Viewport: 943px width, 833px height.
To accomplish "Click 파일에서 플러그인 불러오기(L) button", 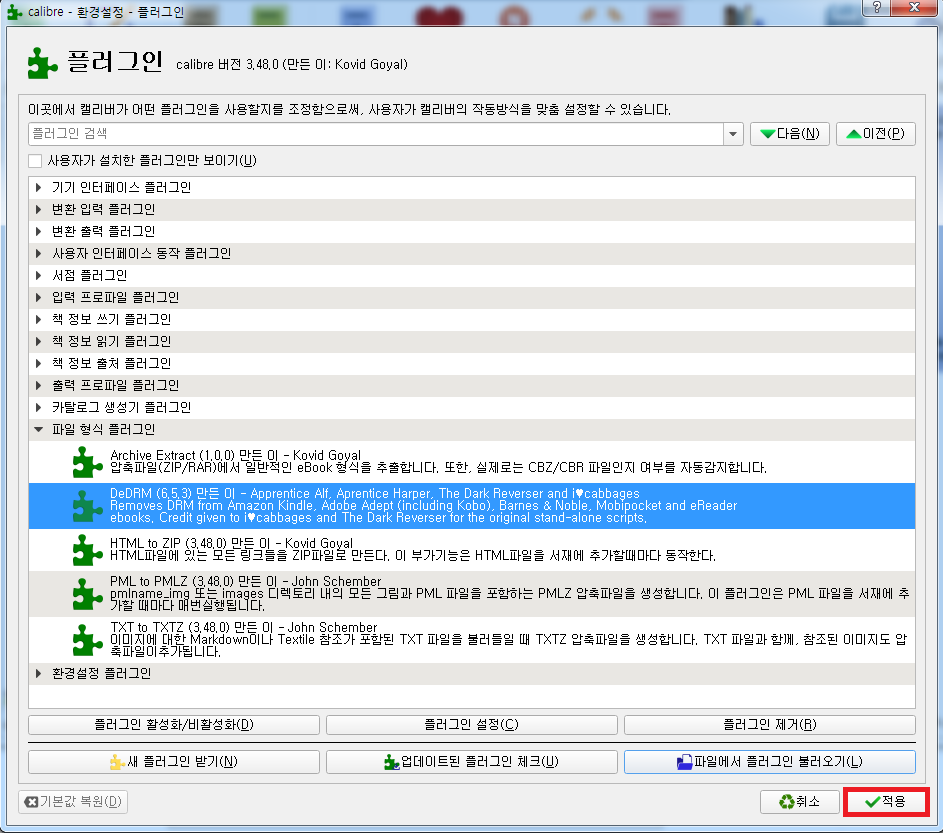I will coord(770,762).
